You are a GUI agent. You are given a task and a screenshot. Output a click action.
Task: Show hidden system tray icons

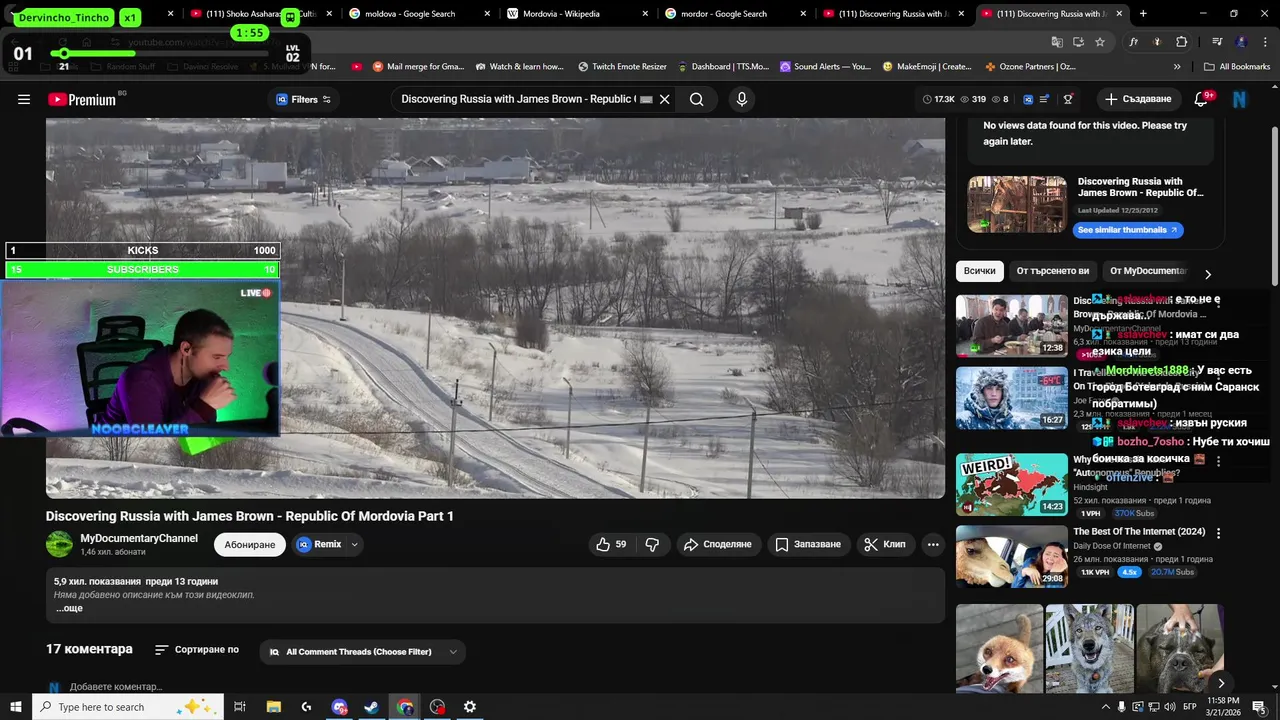1106,707
